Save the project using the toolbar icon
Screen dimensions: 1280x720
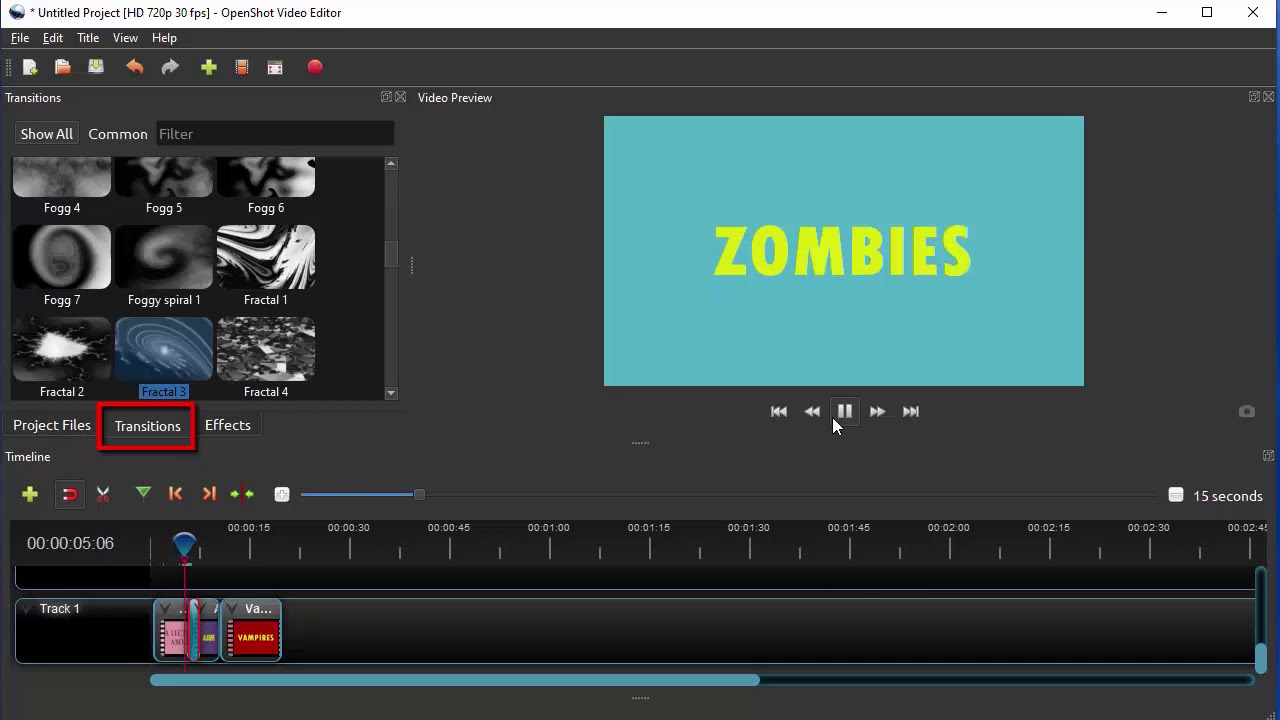[x=96, y=67]
